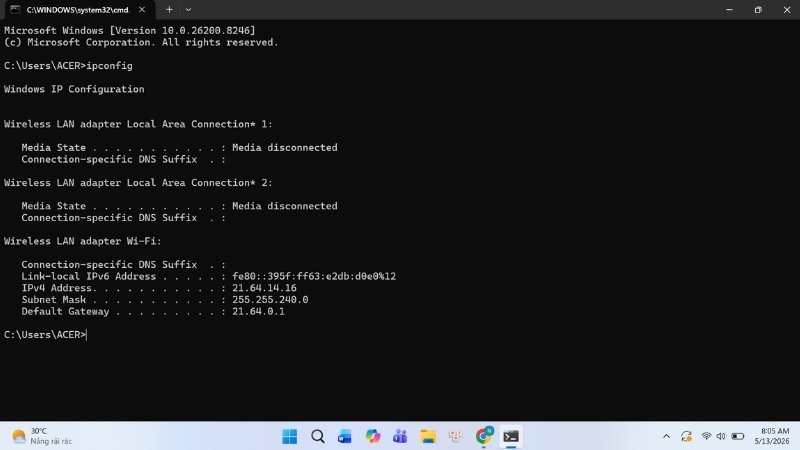Open the weather widget showing 30°C
This screenshot has width=800, height=450.
tap(42, 436)
